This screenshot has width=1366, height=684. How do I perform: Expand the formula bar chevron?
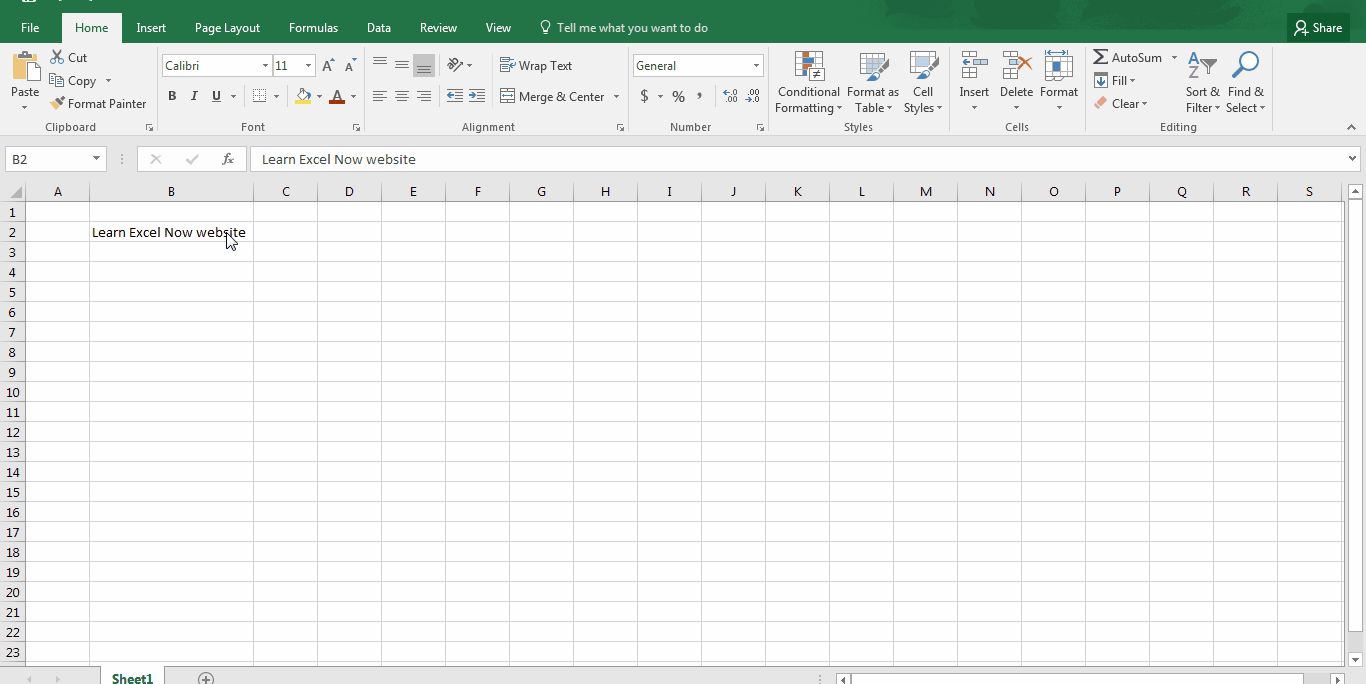click(1353, 158)
